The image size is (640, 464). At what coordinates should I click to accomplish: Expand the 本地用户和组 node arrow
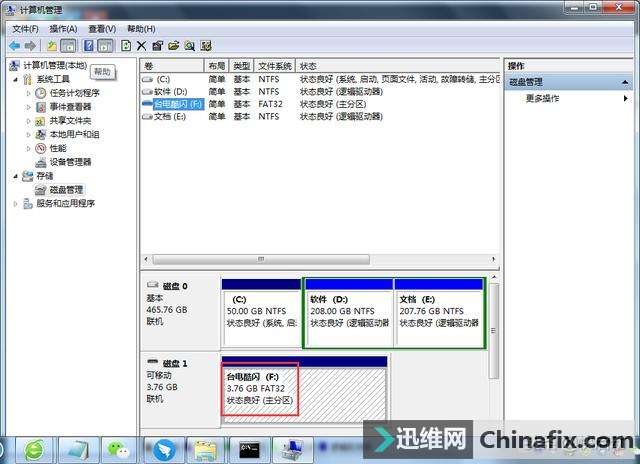[29, 135]
